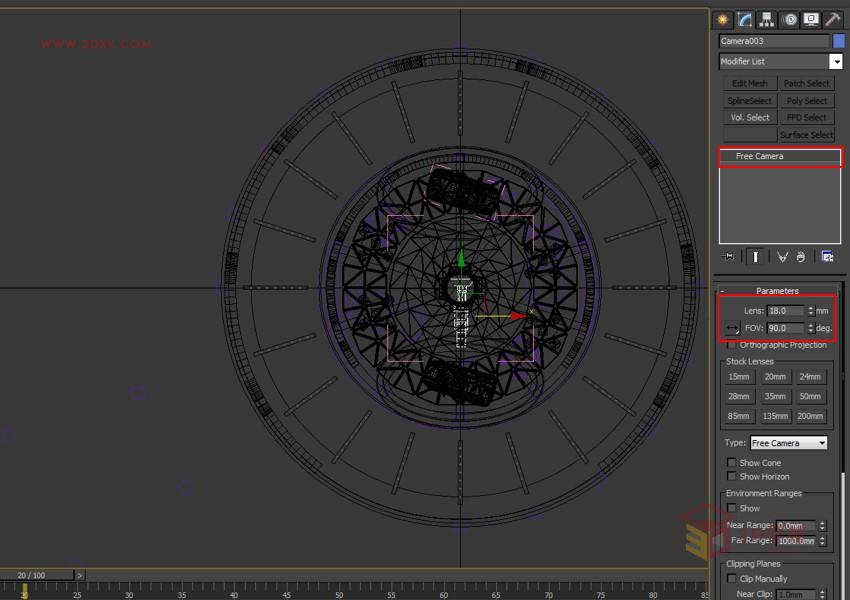The height and width of the screenshot is (600, 850).
Task: Select the Edit Mesh button
Action: click(x=748, y=83)
